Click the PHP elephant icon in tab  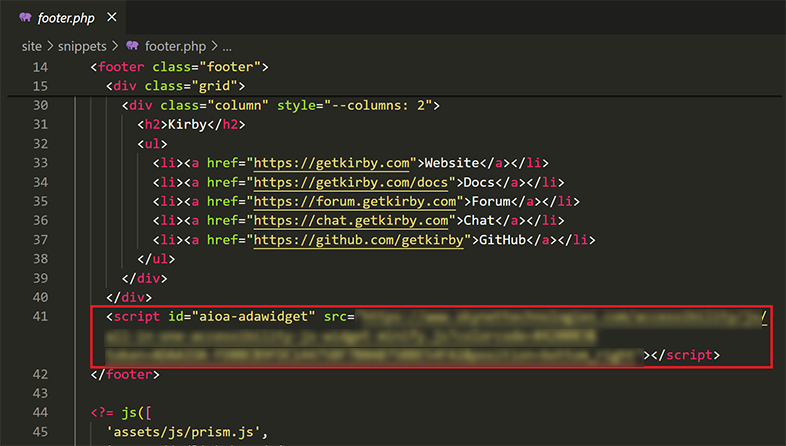(25, 18)
